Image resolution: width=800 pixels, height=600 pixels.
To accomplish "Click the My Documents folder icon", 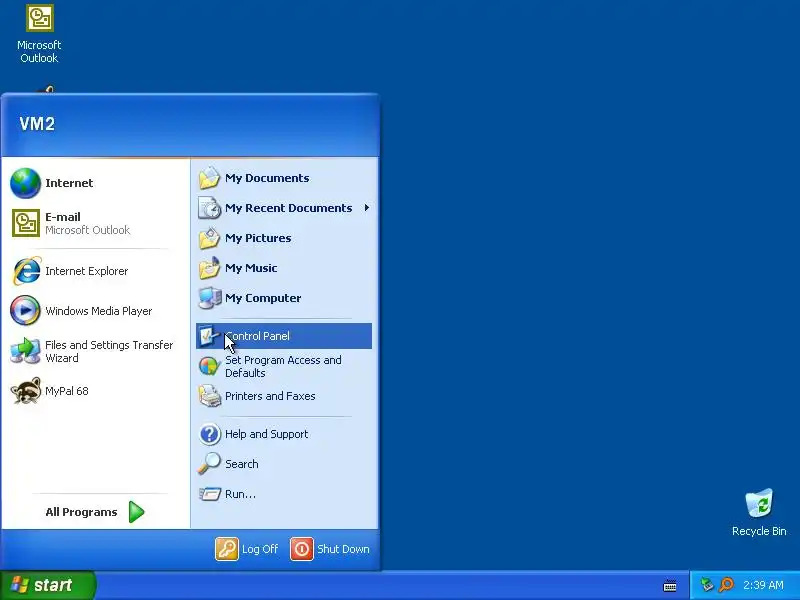I will point(209,178).
